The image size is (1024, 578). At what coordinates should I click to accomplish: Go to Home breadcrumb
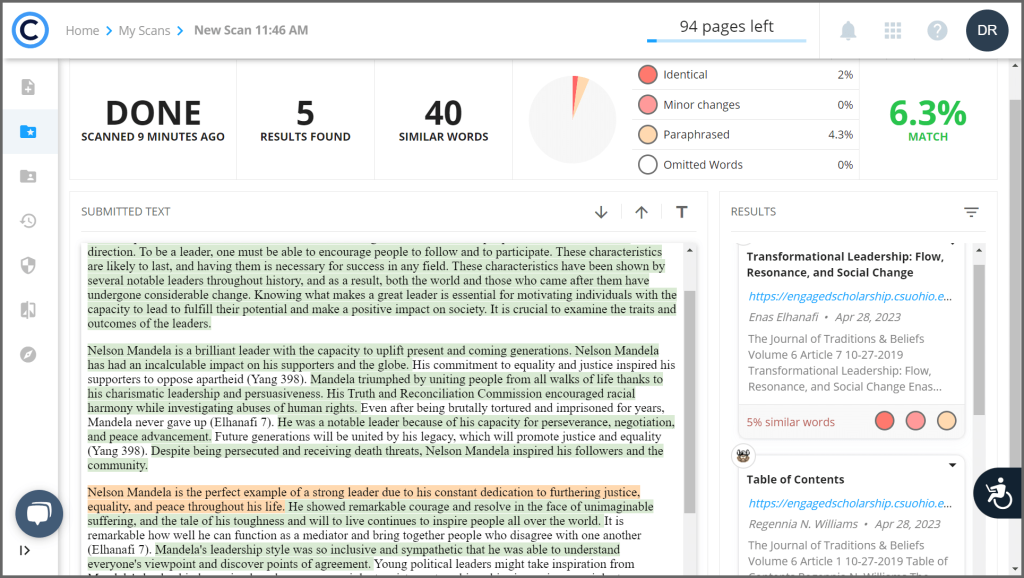[82, 31]
